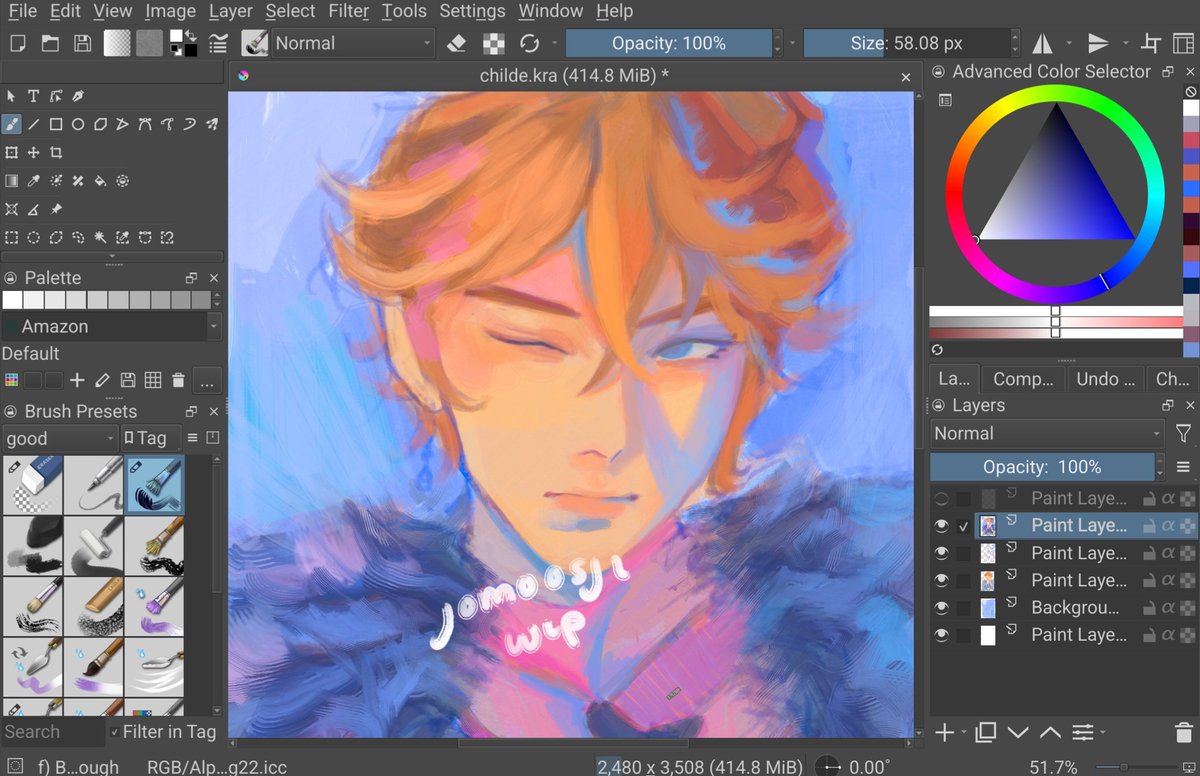The height and width of the screenshot is (776, 1200).
Task: Select the Transform tool
Action: click(11, 152)
